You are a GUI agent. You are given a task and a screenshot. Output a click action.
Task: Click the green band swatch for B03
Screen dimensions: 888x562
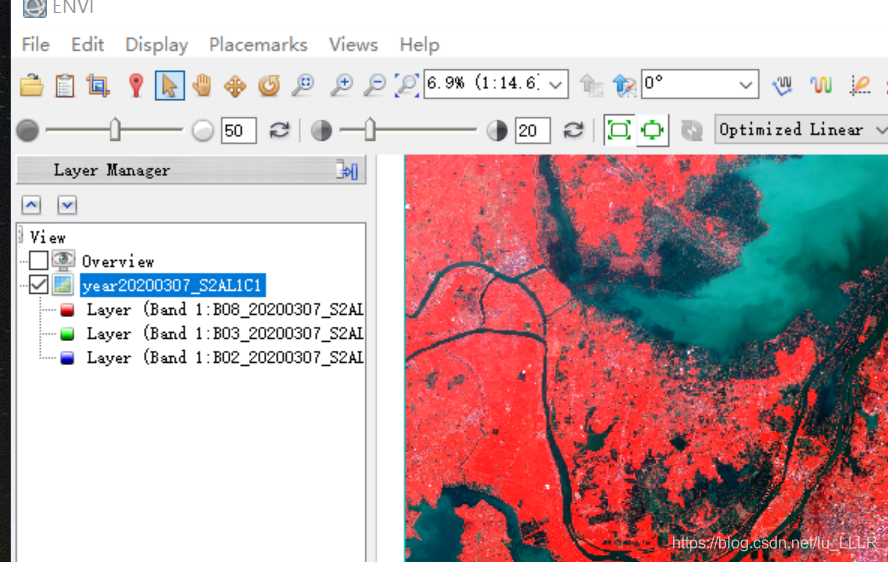[67, 334]
